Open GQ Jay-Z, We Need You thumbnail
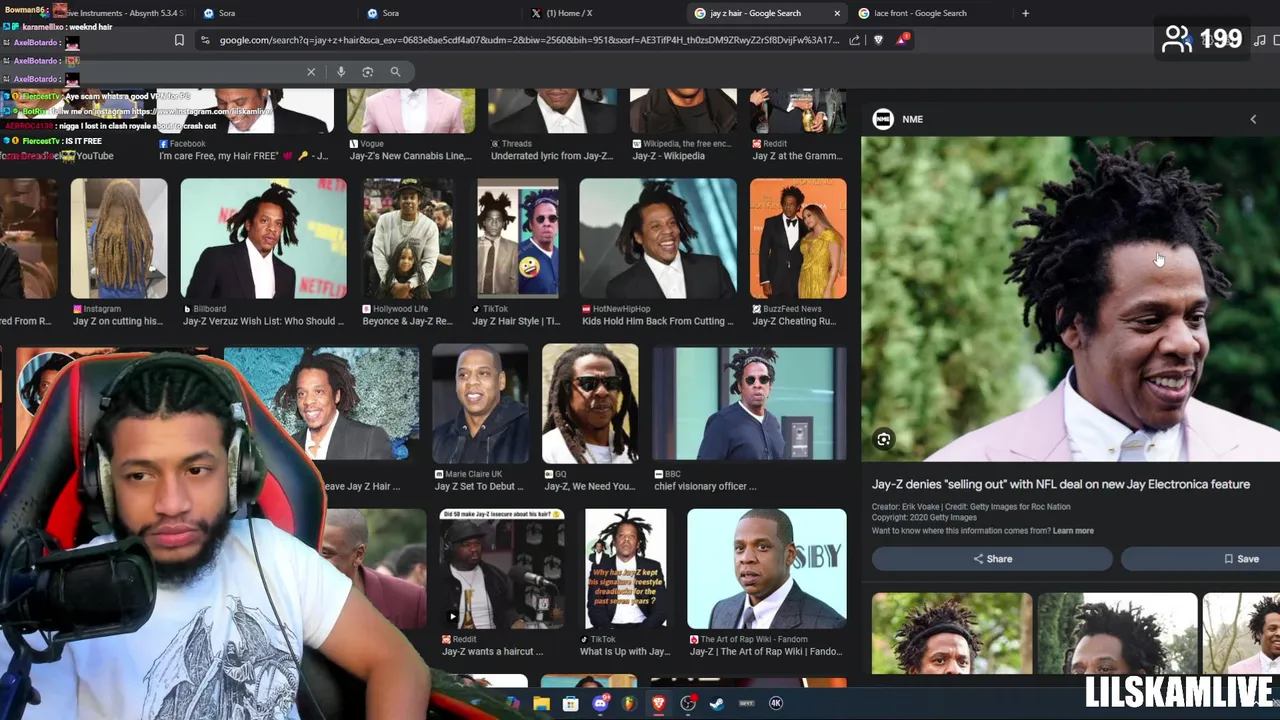 tap(590, 403)
